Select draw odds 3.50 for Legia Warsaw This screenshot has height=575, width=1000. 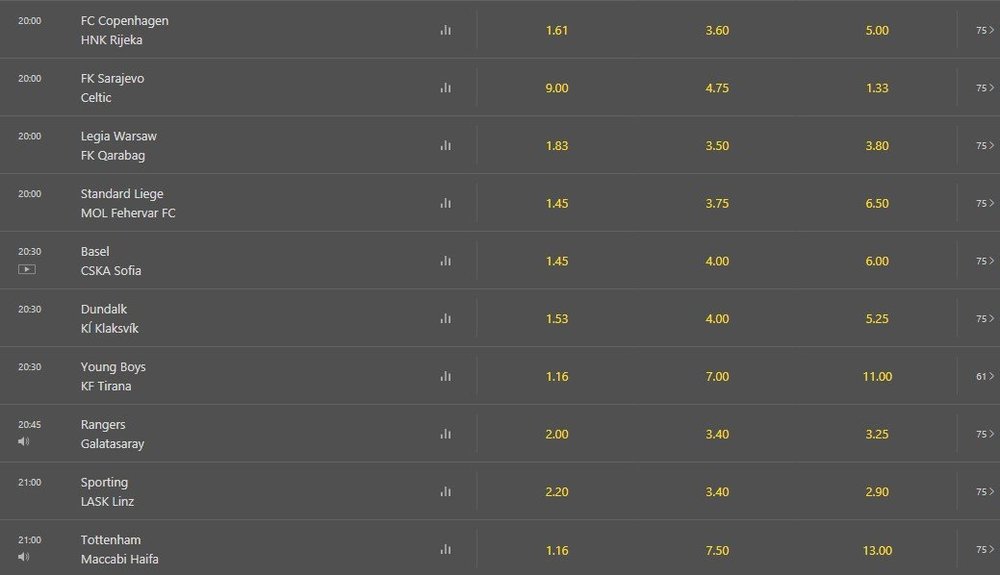pyautogui.click(x=717, y=145)
